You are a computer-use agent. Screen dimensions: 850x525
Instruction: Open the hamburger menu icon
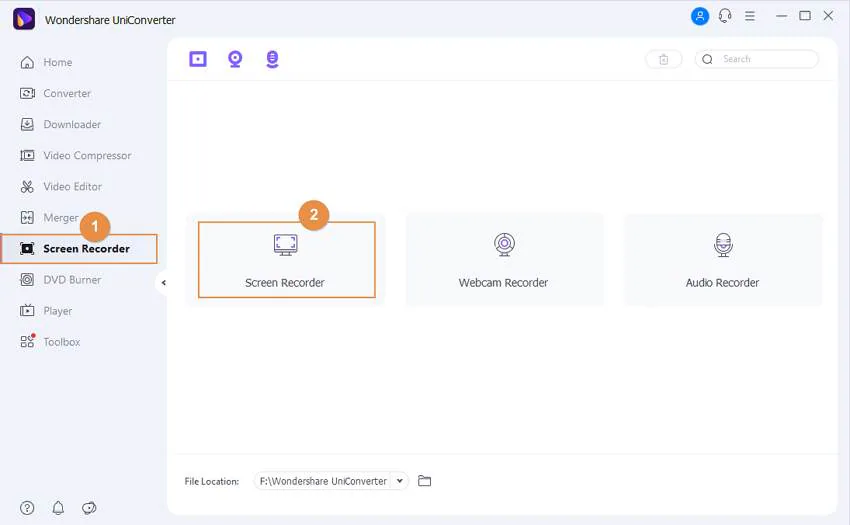[750, 16]
